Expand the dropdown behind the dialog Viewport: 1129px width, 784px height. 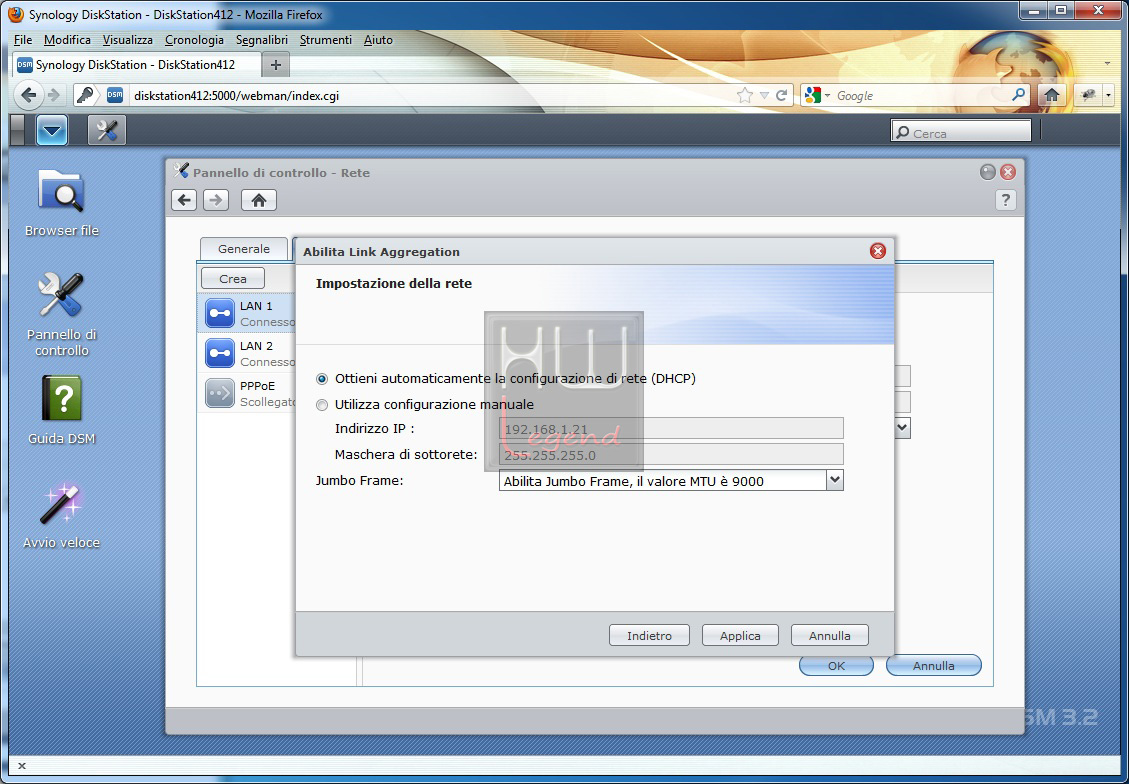[x=903, y=428]
